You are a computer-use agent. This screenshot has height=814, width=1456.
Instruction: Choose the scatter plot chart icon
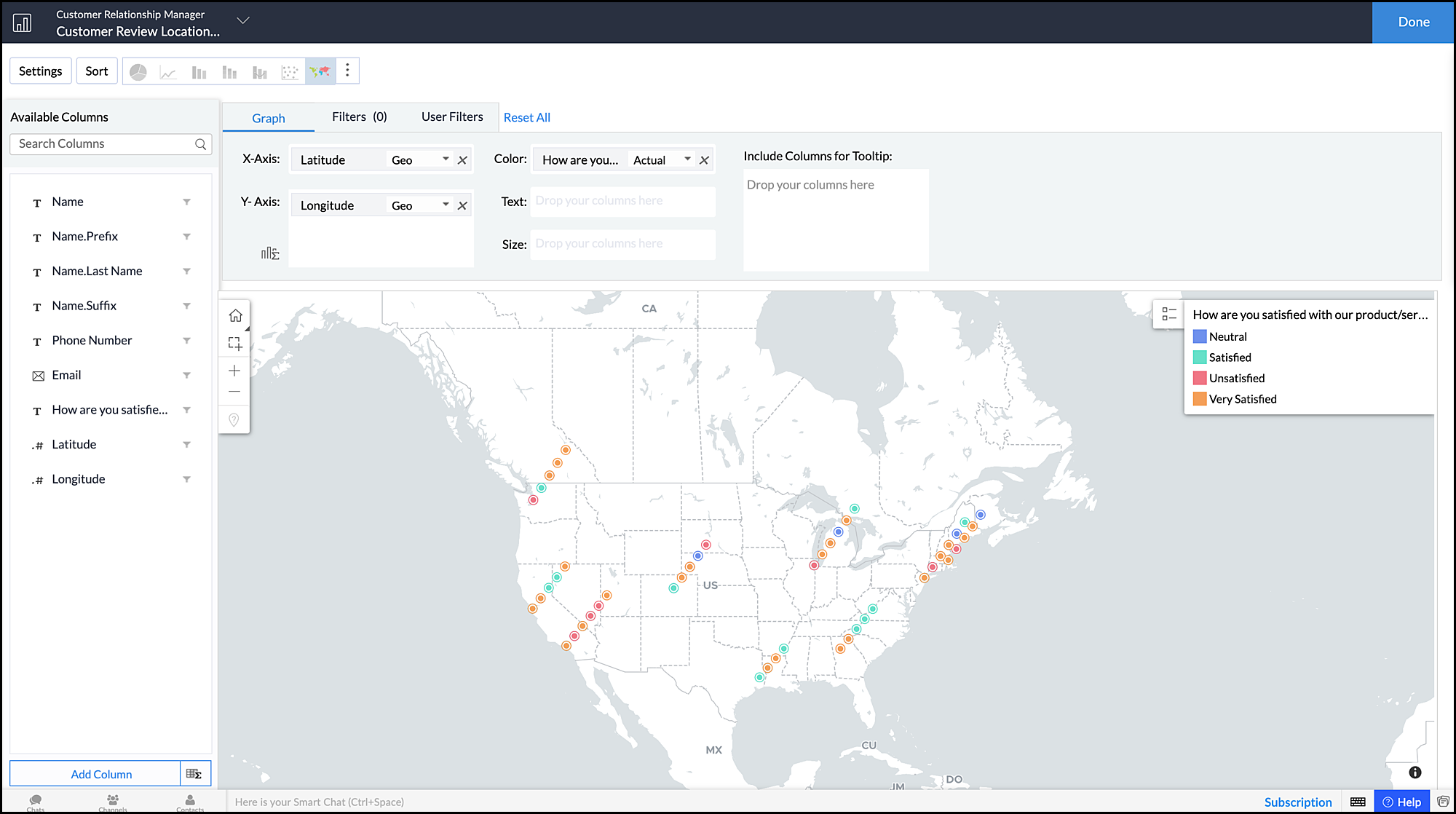290,71
